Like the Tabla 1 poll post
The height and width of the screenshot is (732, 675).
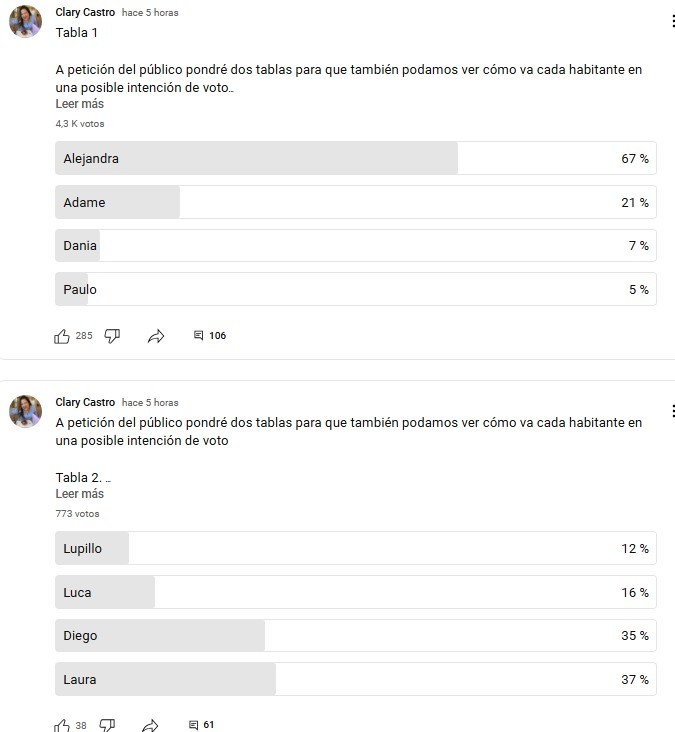[62, 336]
